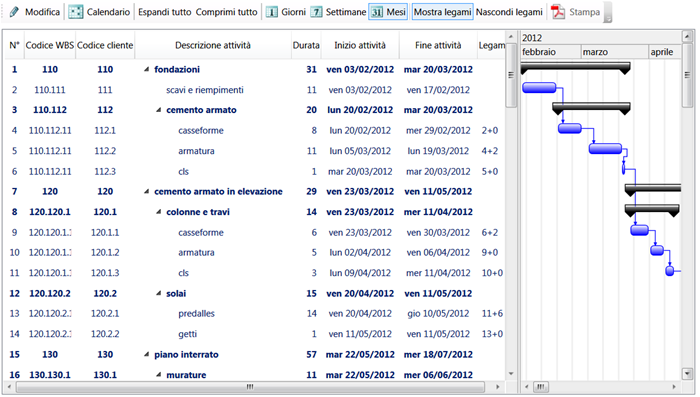Click the Durata column header
This screenshot has height=397, width=700.
[x=306, y=45]
